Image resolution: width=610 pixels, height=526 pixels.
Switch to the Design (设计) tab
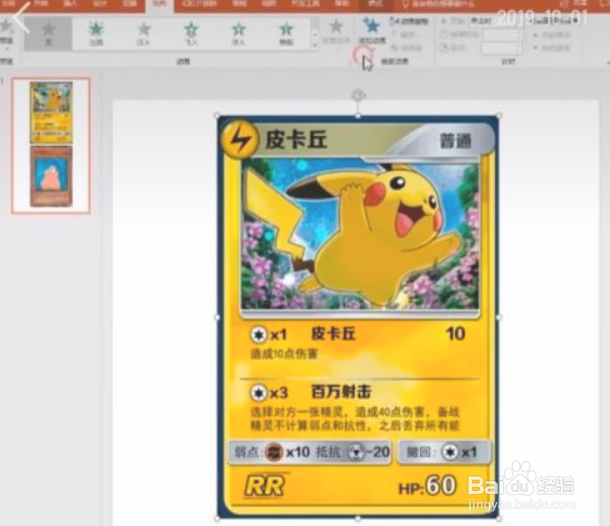pos(100,4)
